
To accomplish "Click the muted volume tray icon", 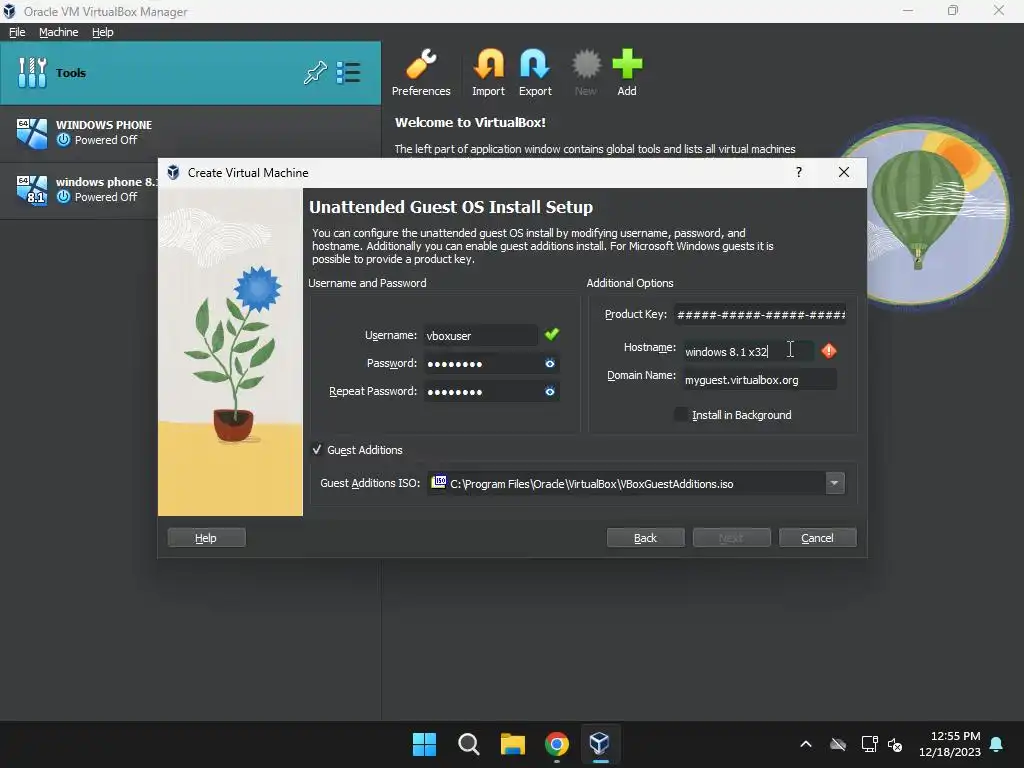I will tap(895, 744).
